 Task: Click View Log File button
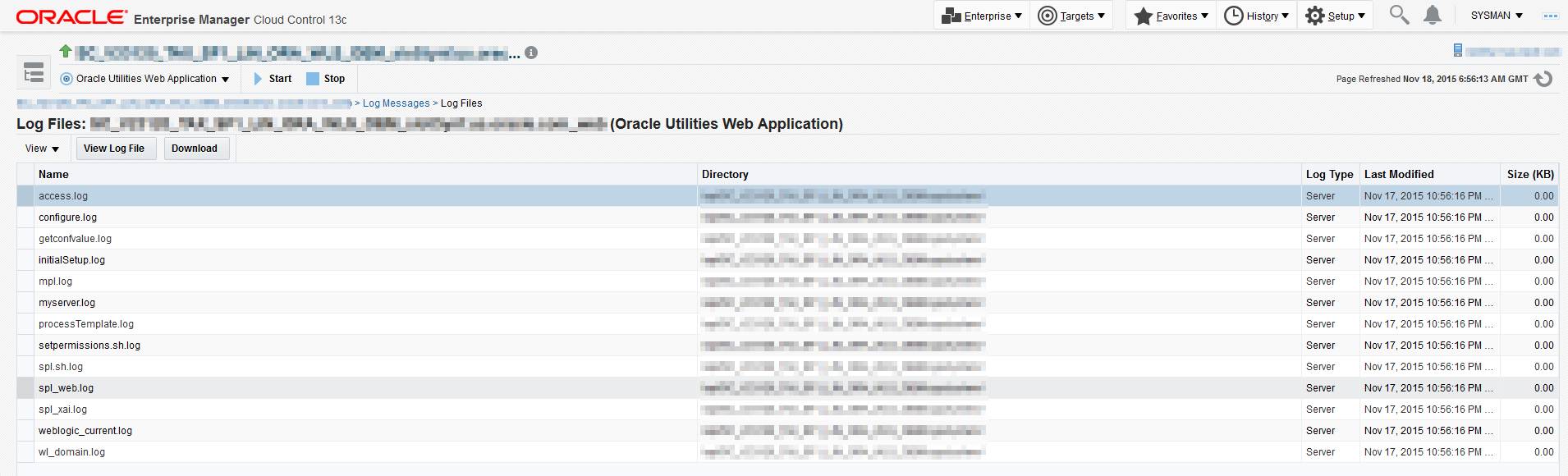114,149
